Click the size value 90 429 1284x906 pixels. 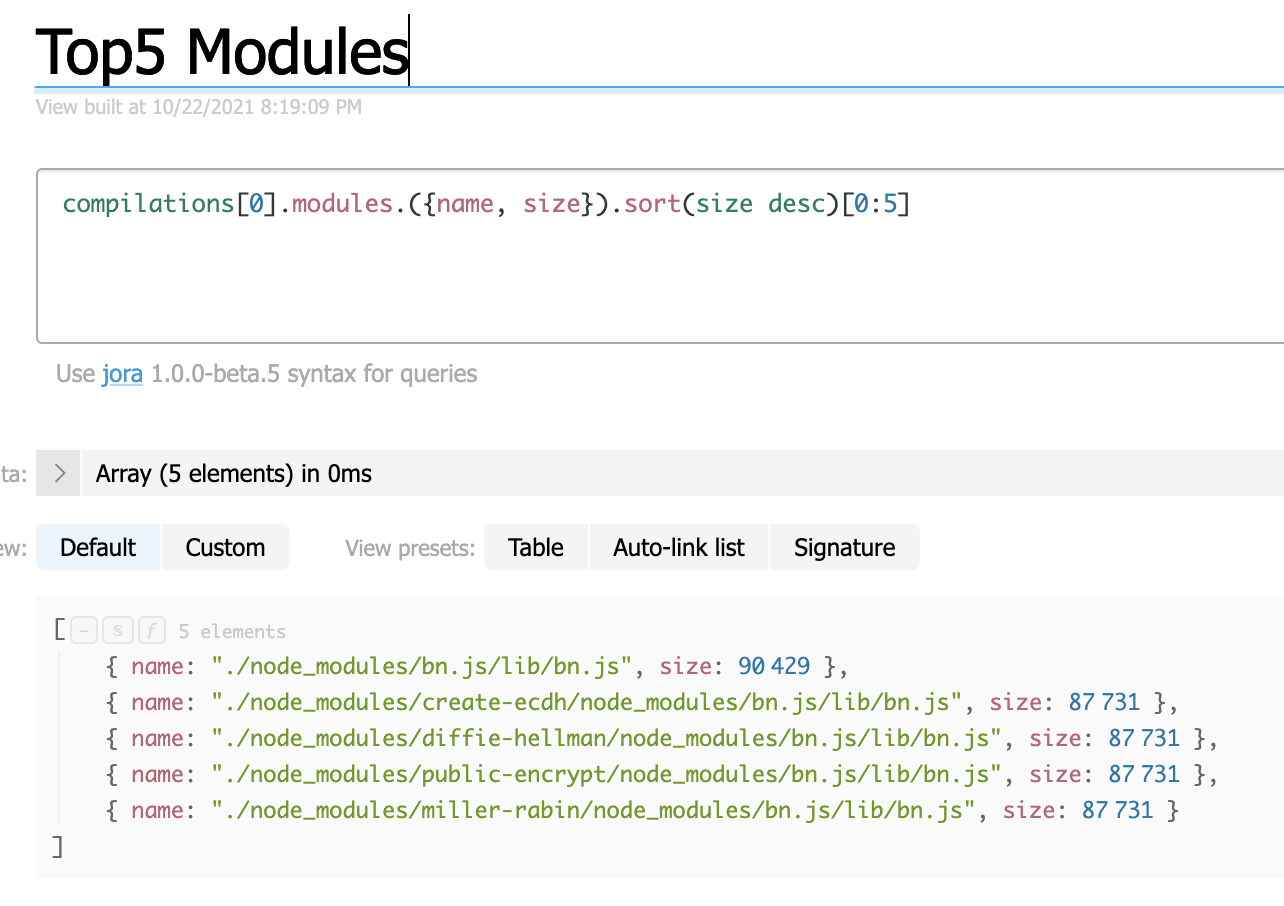[774, 666]
